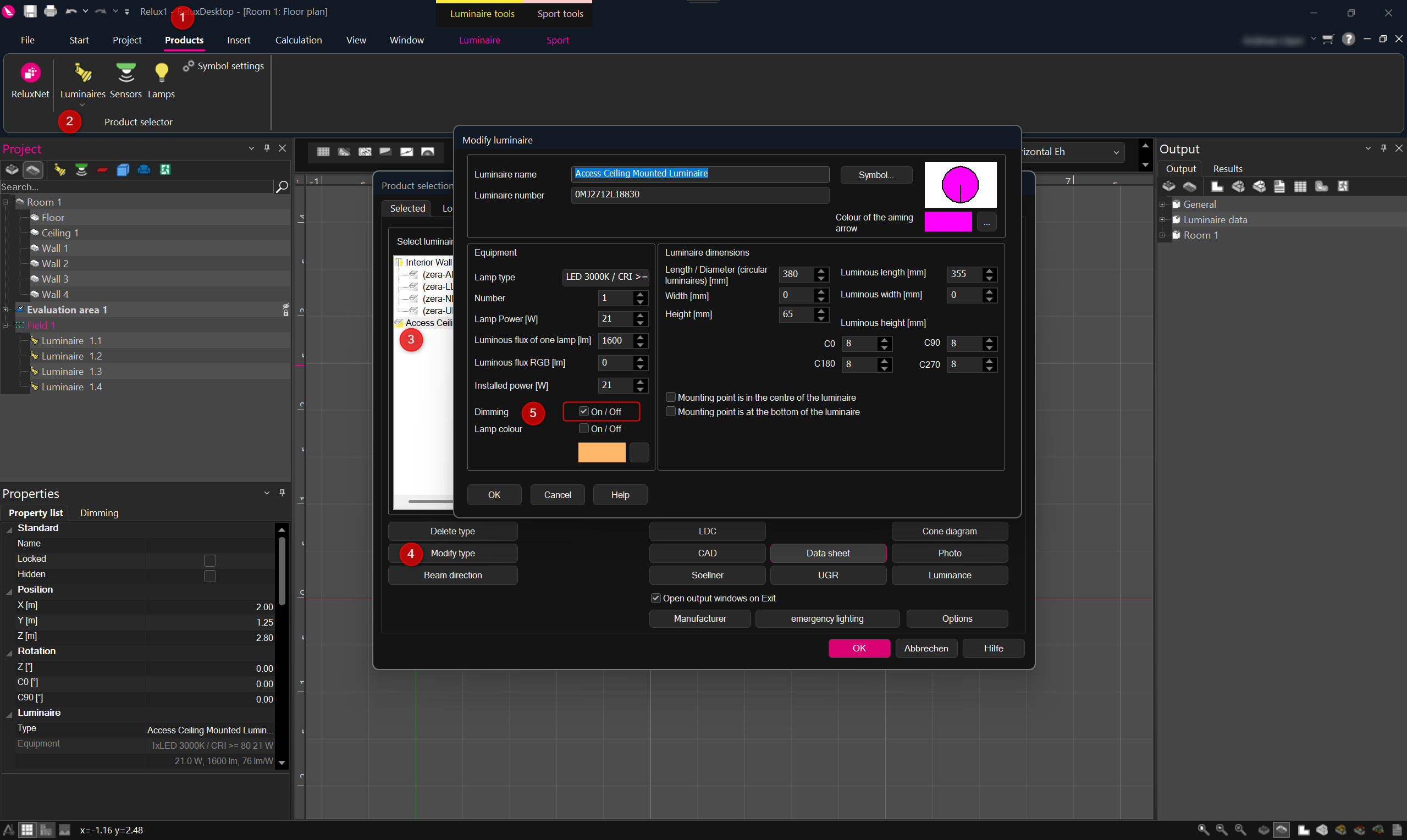The width and height of the screenshot is (1407, 840).
Task: Click the Symbol... button
Action: coord(876,175)
